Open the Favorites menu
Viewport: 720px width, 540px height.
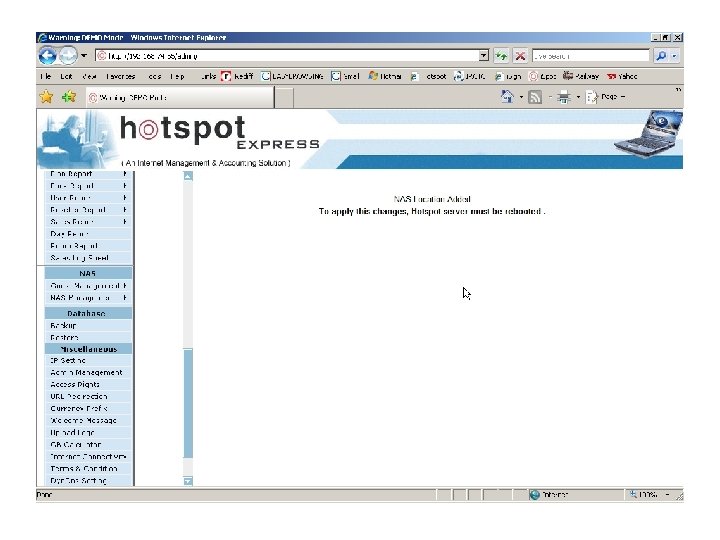click(x=120, y=76)
